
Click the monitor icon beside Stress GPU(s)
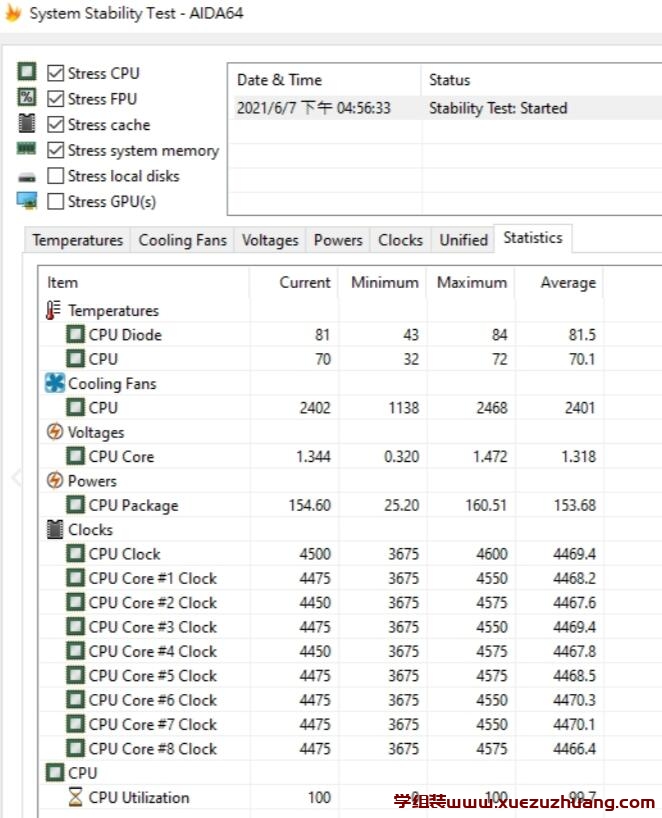[27, 200]
